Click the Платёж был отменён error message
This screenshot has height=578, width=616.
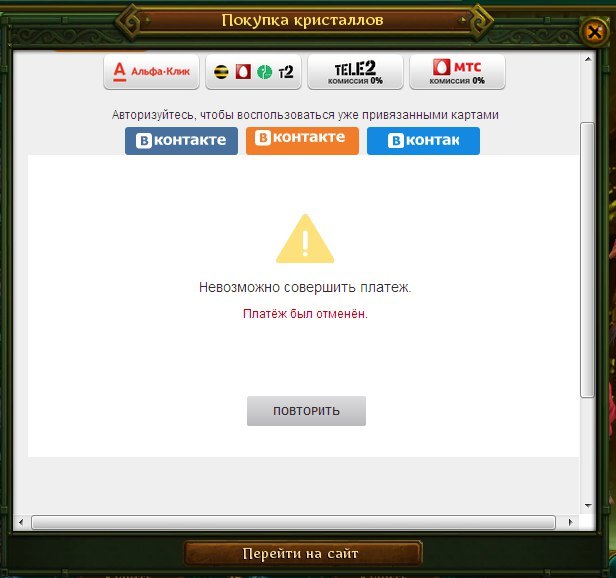(x=305, y=313)
